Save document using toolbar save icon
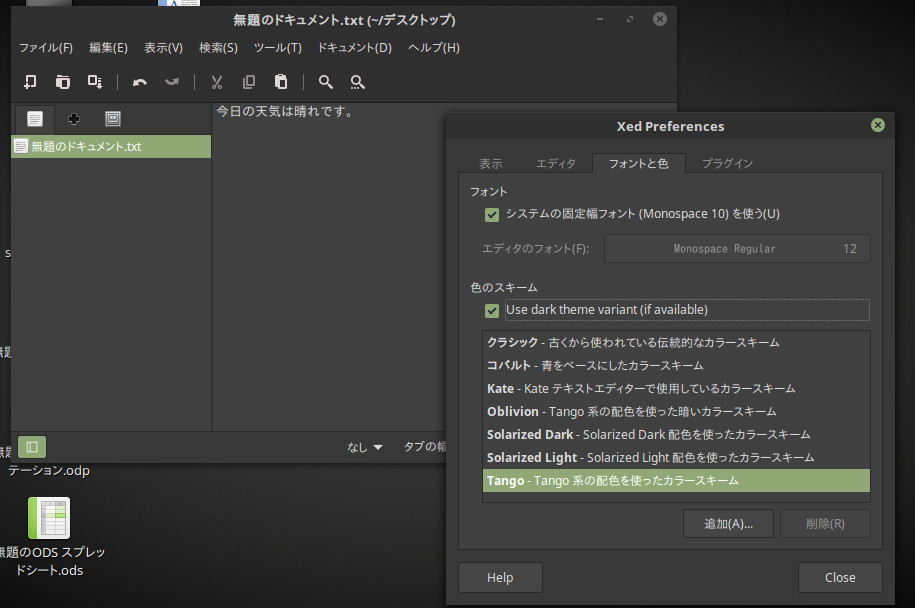Image resolution: width=915 pixels, height=608 pixels. [x=95, y=82]
